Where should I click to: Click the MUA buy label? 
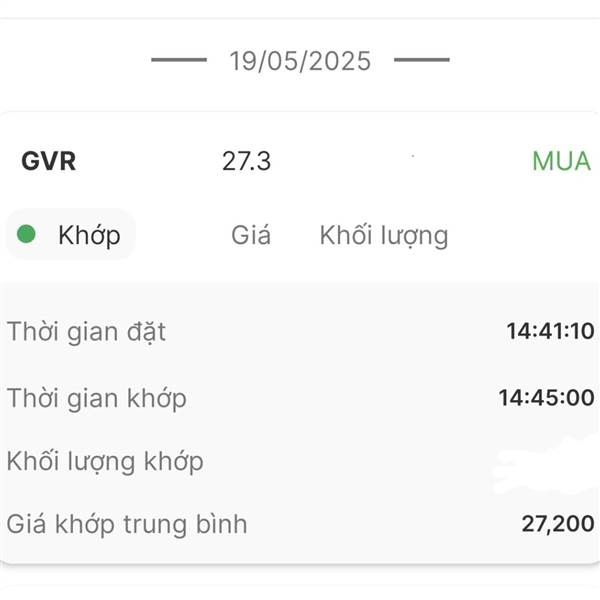coord(561,161)
